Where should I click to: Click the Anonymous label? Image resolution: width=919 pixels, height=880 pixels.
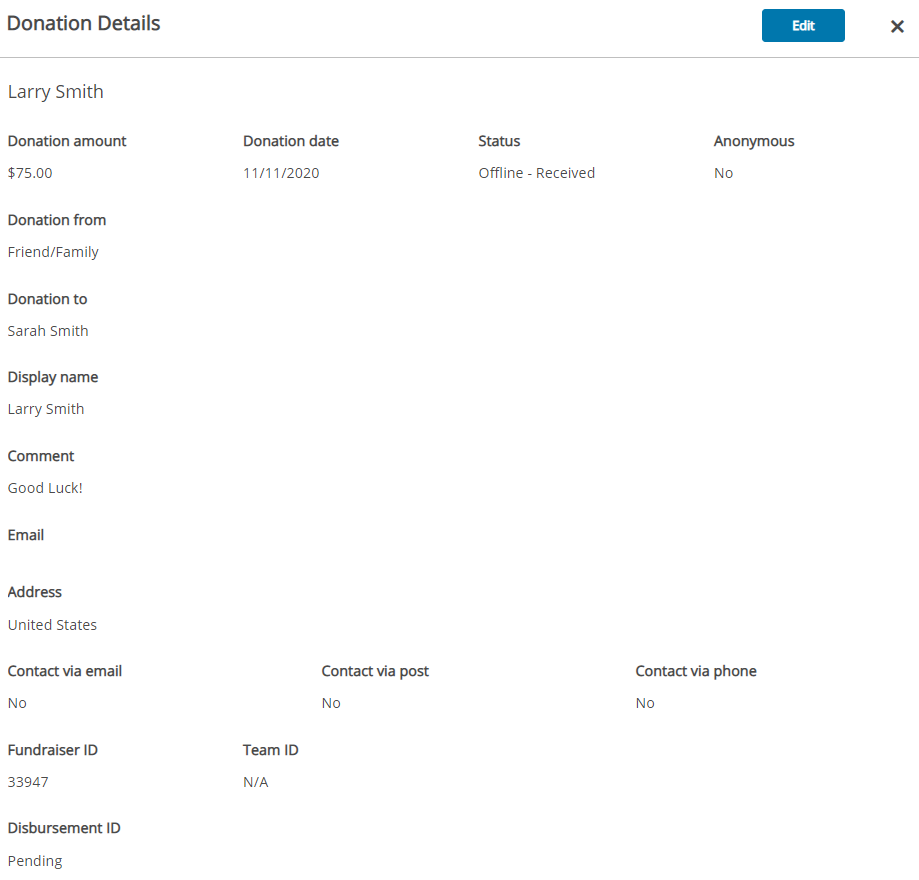(754, 141)
